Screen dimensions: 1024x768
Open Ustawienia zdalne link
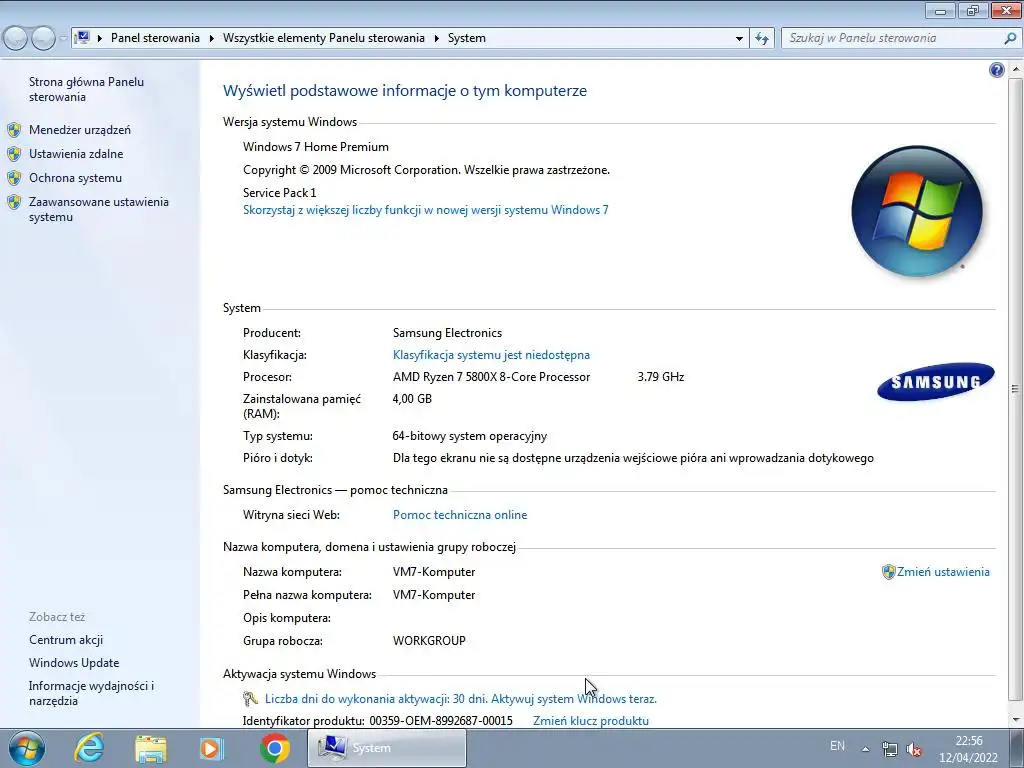click(x=76, y=154)
